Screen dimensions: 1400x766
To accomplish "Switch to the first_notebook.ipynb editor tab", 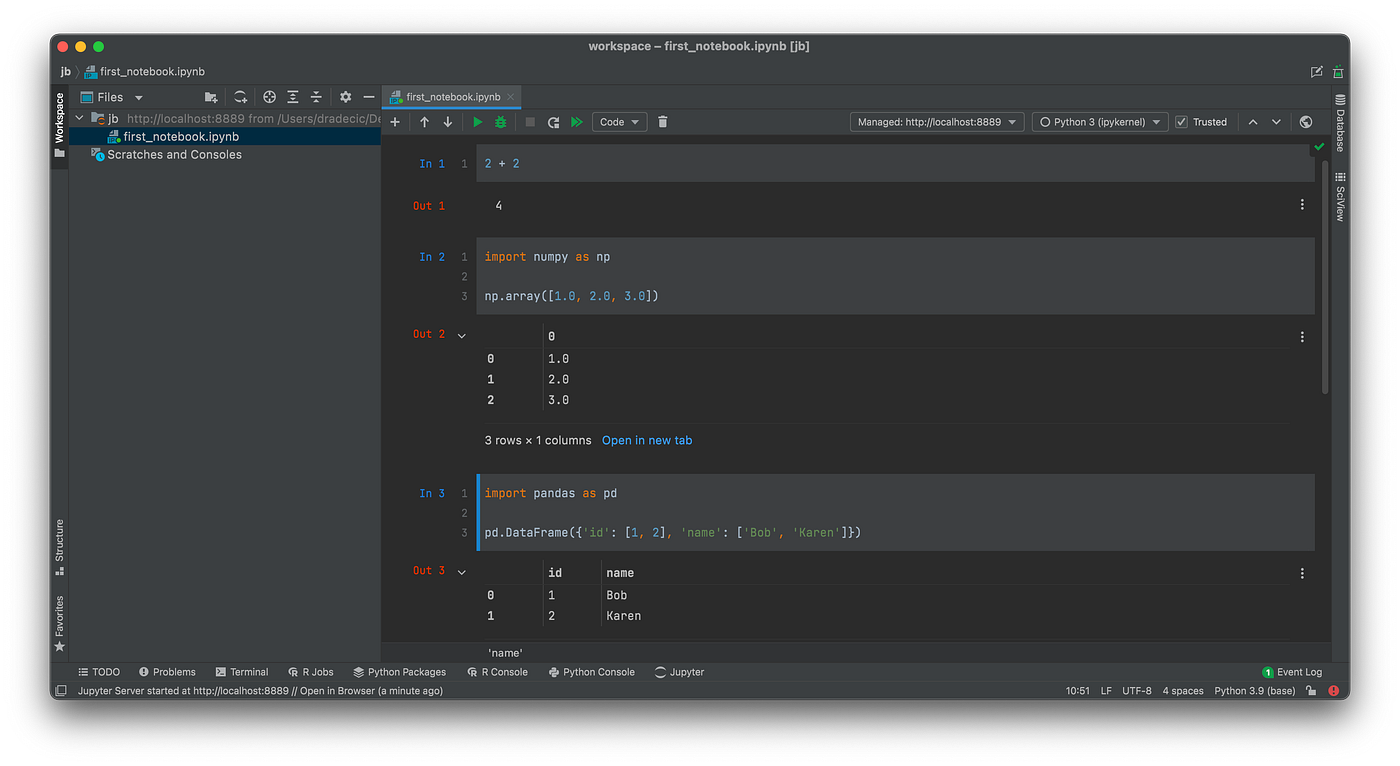I will (x=451, y=97).
